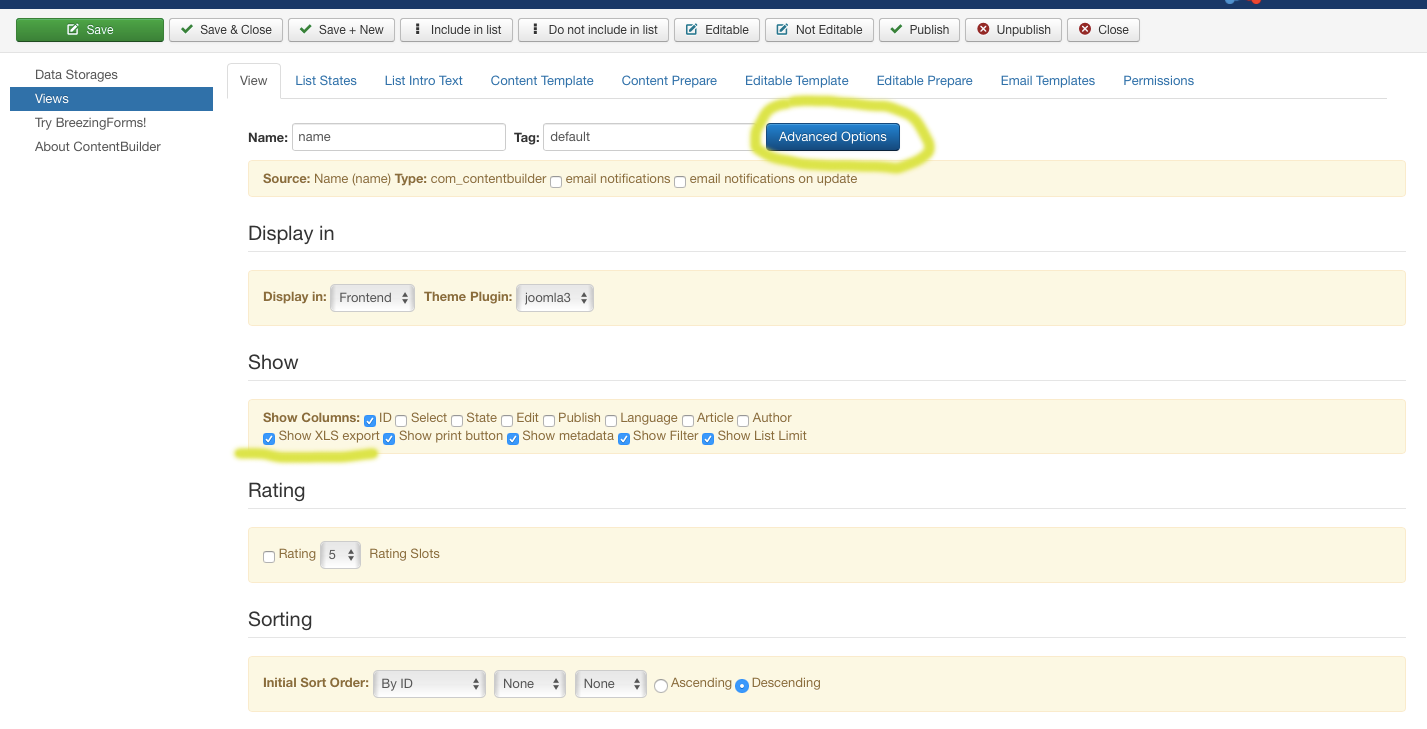Uncheck the ID column checkbox
Screen dimensions: 1427x729
coord(370,420)
